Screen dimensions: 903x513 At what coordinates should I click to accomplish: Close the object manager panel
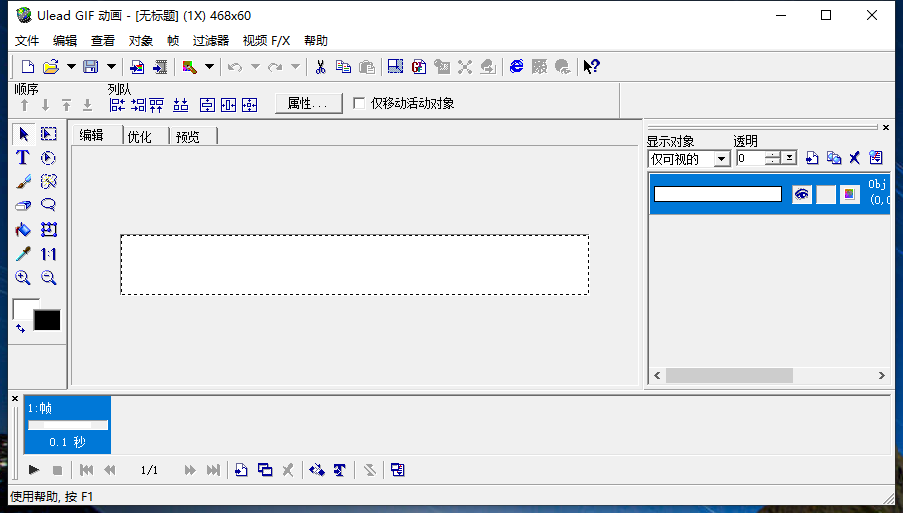(x=886, y=127)
